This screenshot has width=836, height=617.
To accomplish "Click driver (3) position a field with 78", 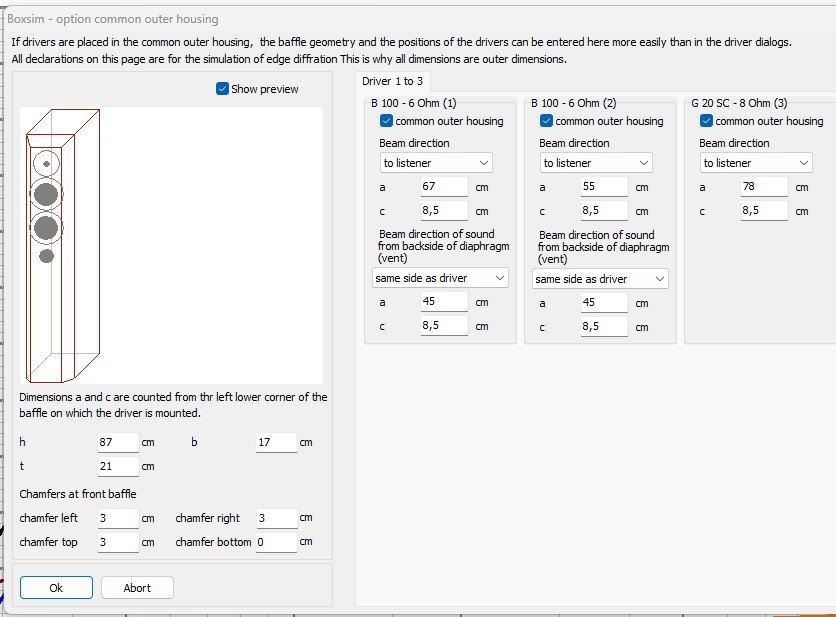I will click(x=764, y=187).
